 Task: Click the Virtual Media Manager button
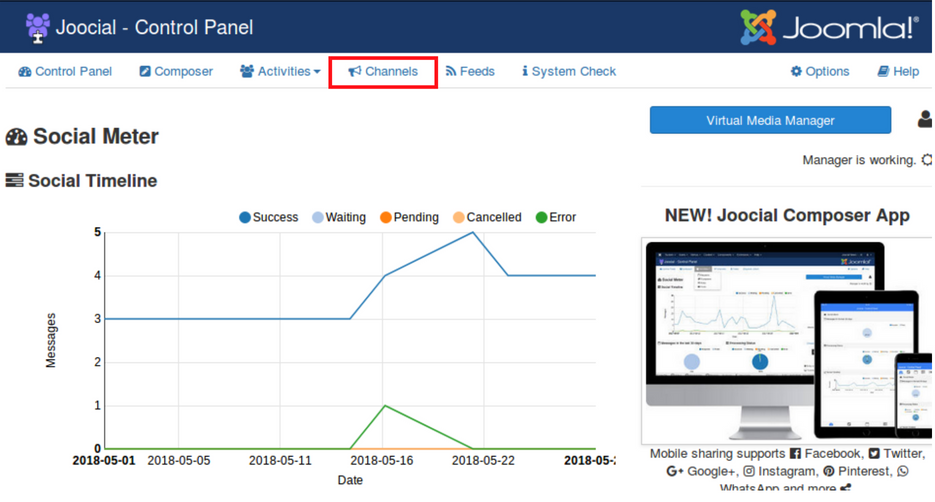coord(770,120)
